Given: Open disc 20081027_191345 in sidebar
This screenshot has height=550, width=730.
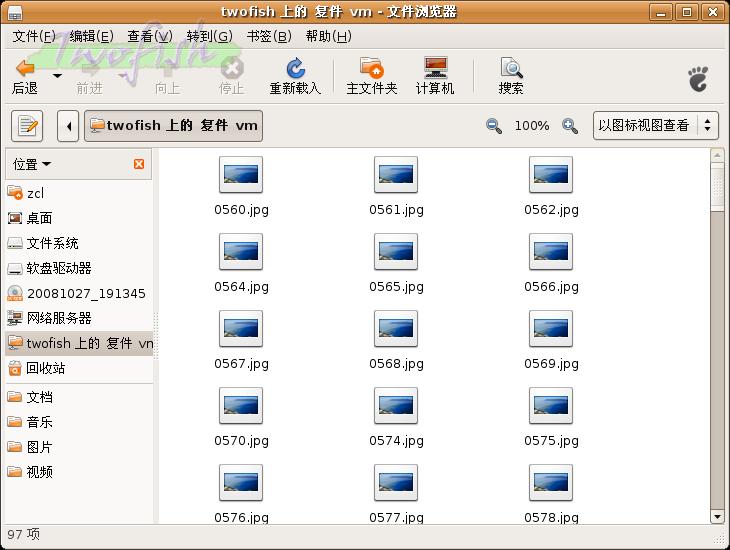Looking at the screenshot, I should point(79,293).
